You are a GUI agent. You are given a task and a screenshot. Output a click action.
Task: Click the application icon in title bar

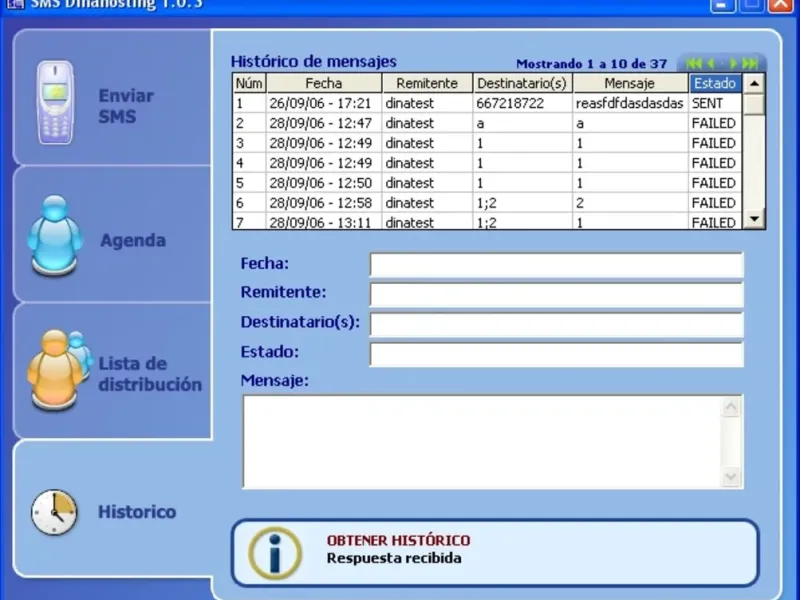(14, 4)
